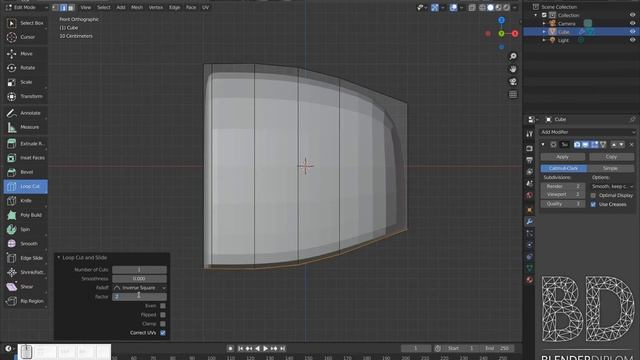The height and width of the screenshot is (360, 640).
Task: Toggle camera view icon in viewport
Action: [x=513, y=82]
